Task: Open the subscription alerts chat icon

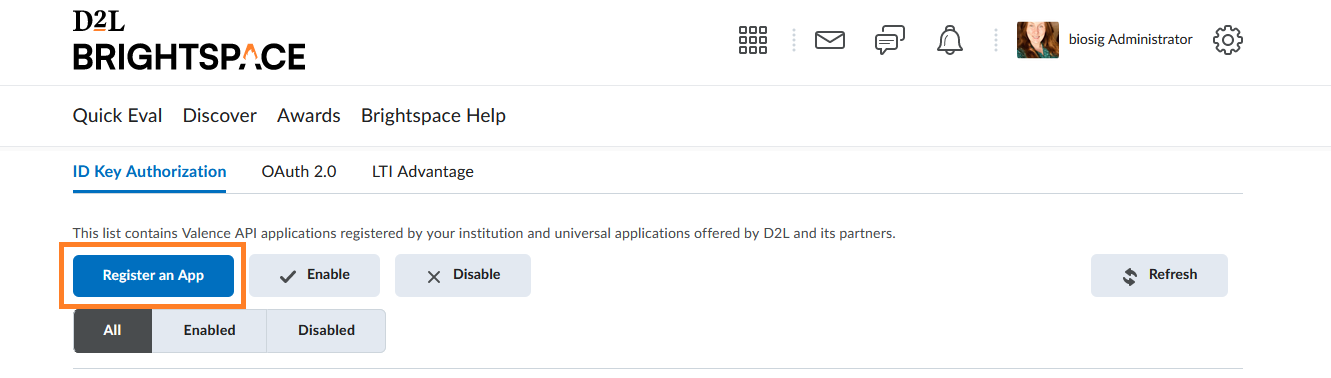Action: [x=890, y=40]
